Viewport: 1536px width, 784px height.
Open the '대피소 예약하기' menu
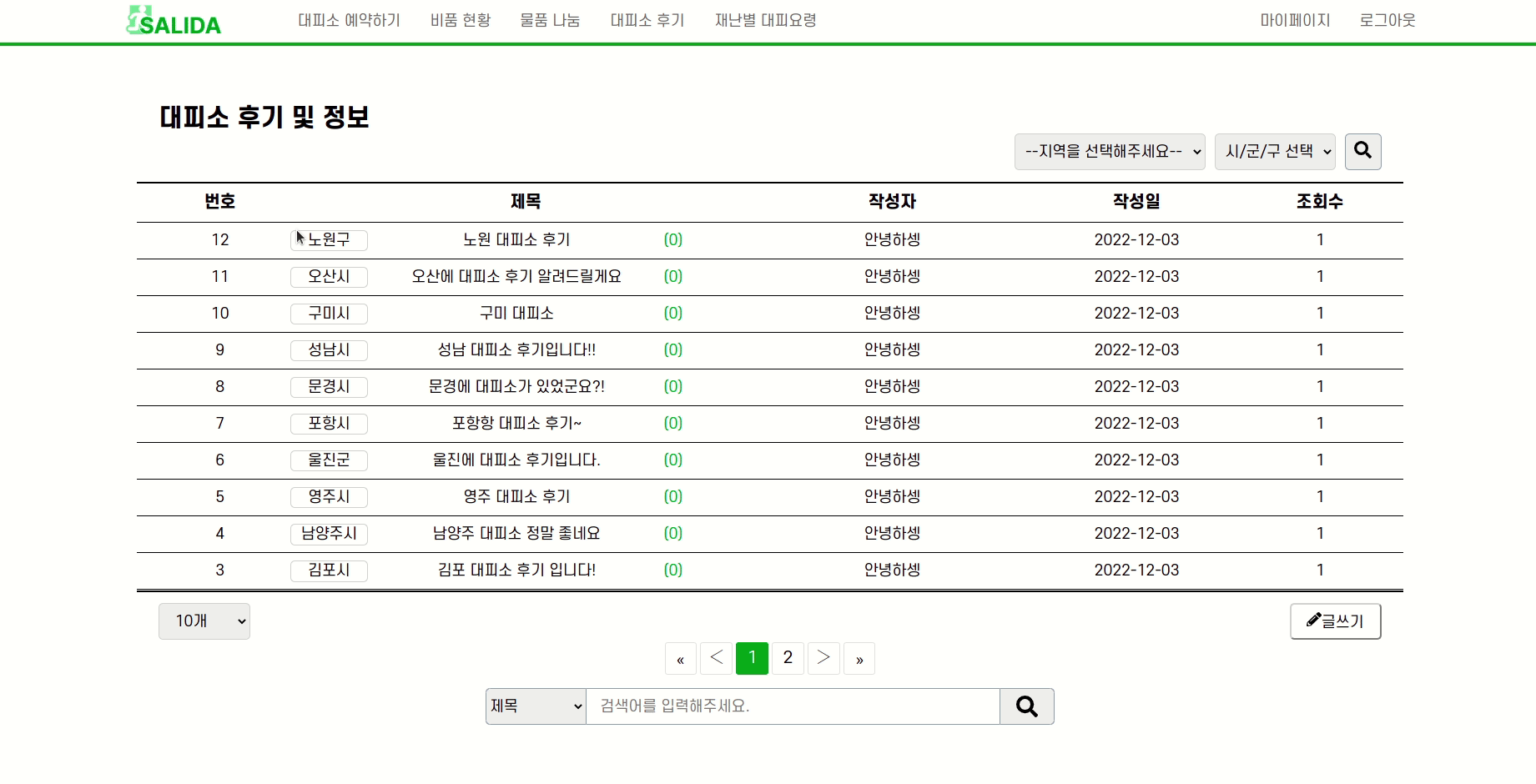click(350, 21)
